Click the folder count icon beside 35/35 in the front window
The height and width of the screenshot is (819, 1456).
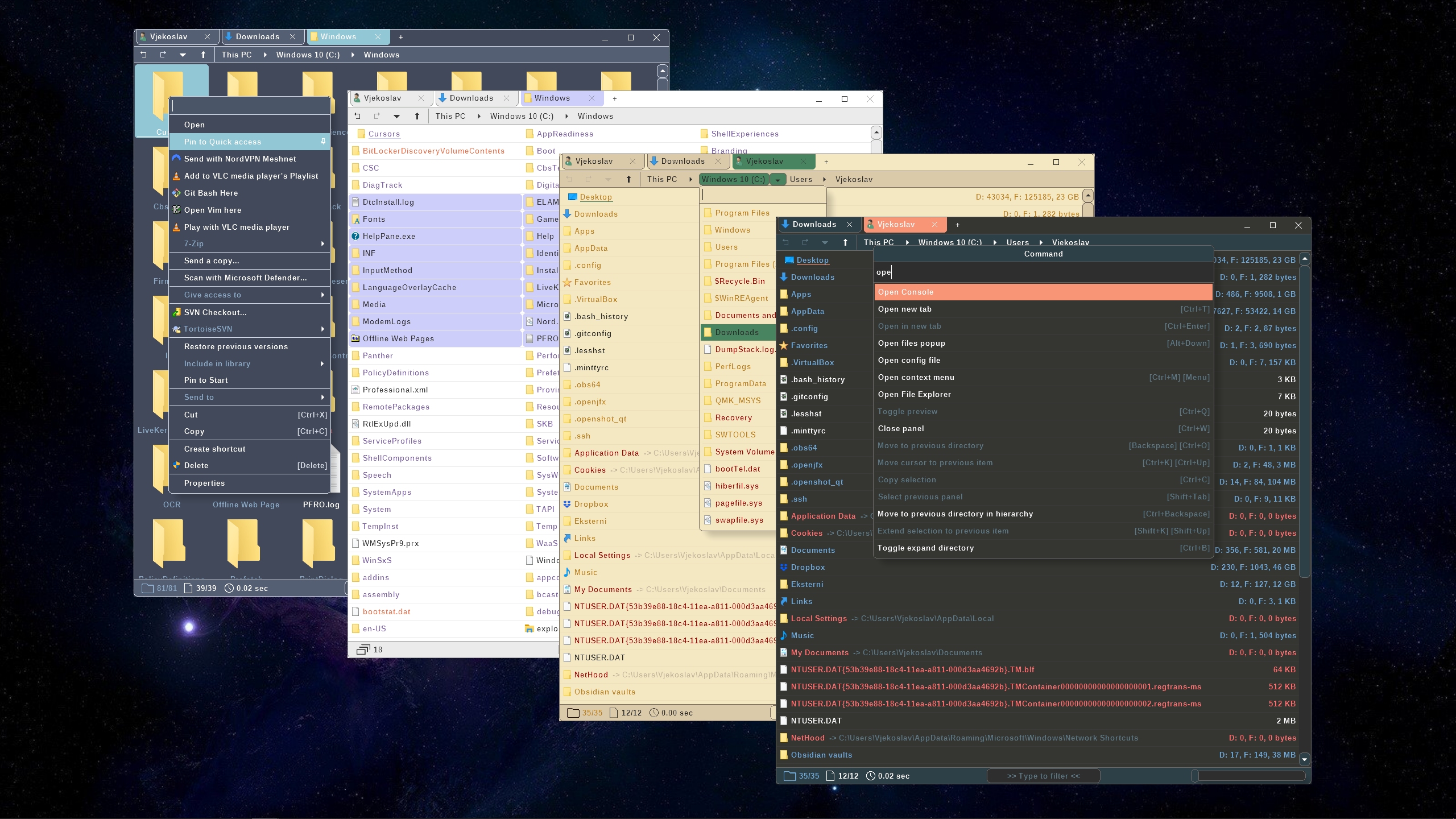tap(789, 776)
